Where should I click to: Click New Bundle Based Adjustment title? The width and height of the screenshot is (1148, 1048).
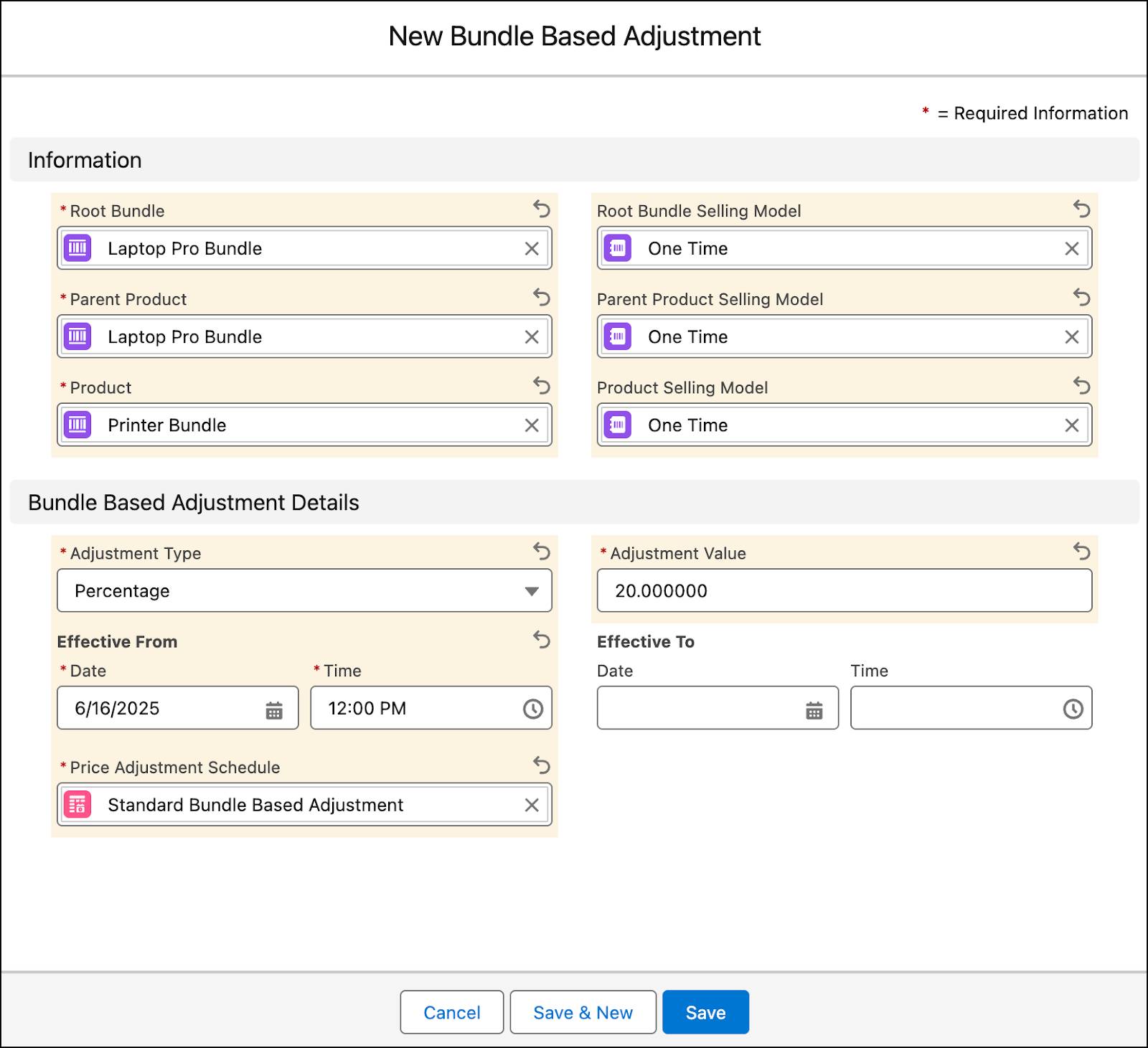(x=574, y=36)
